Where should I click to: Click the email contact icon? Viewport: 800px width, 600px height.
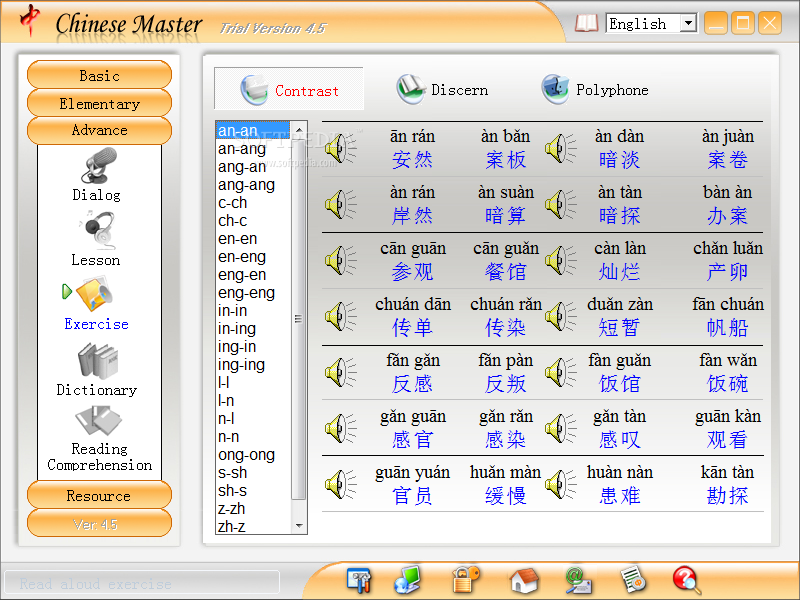tap(578, 581)
